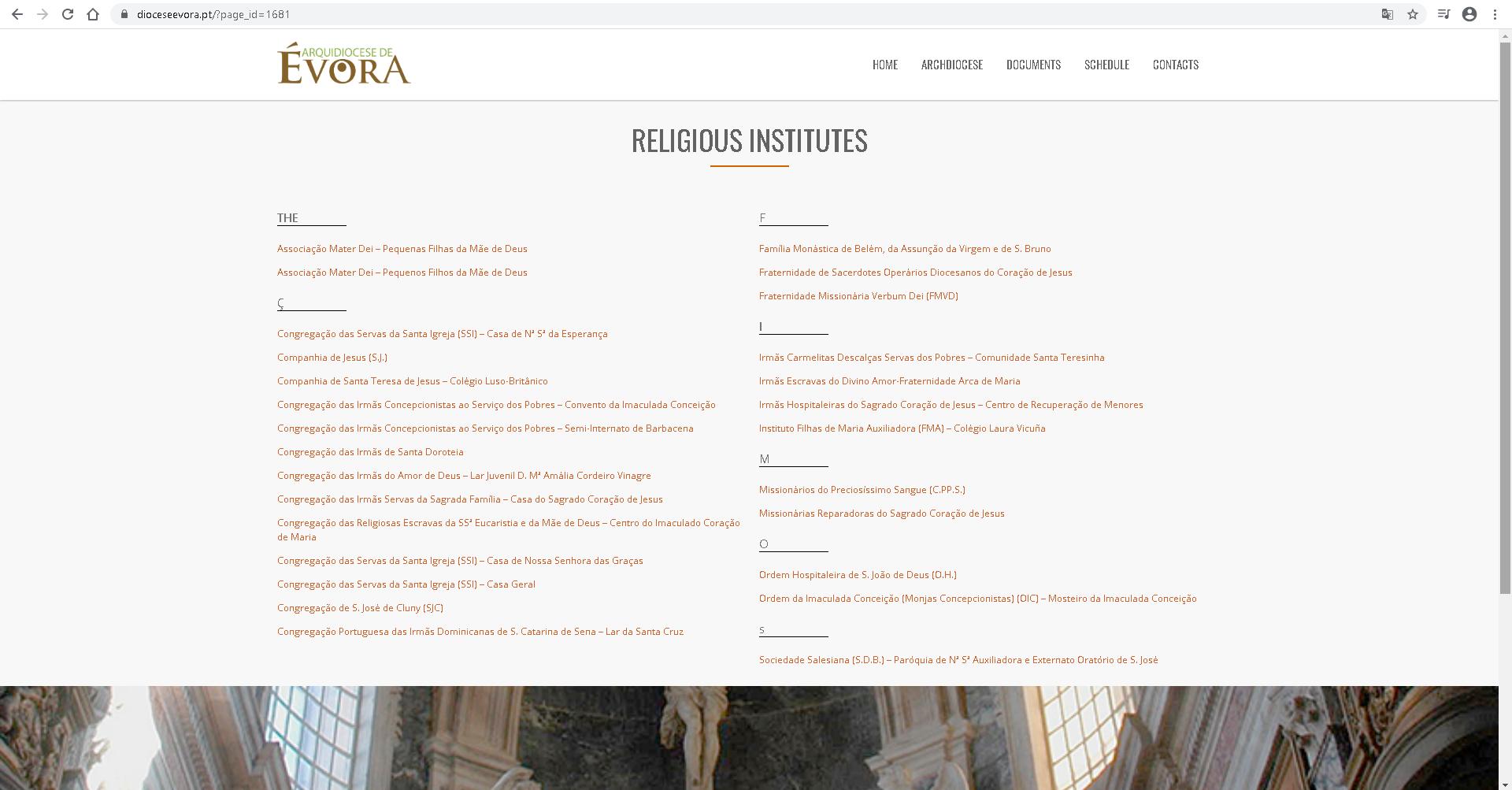1512x790 pixels.
Task: Open the translate page icon
Action: [x=1388, y=14]
